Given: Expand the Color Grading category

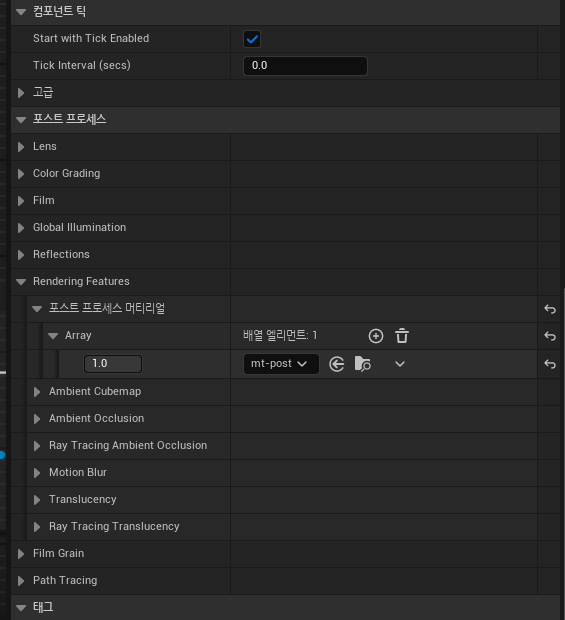Looking at the screenshot, I should click(x=21, y=174).
